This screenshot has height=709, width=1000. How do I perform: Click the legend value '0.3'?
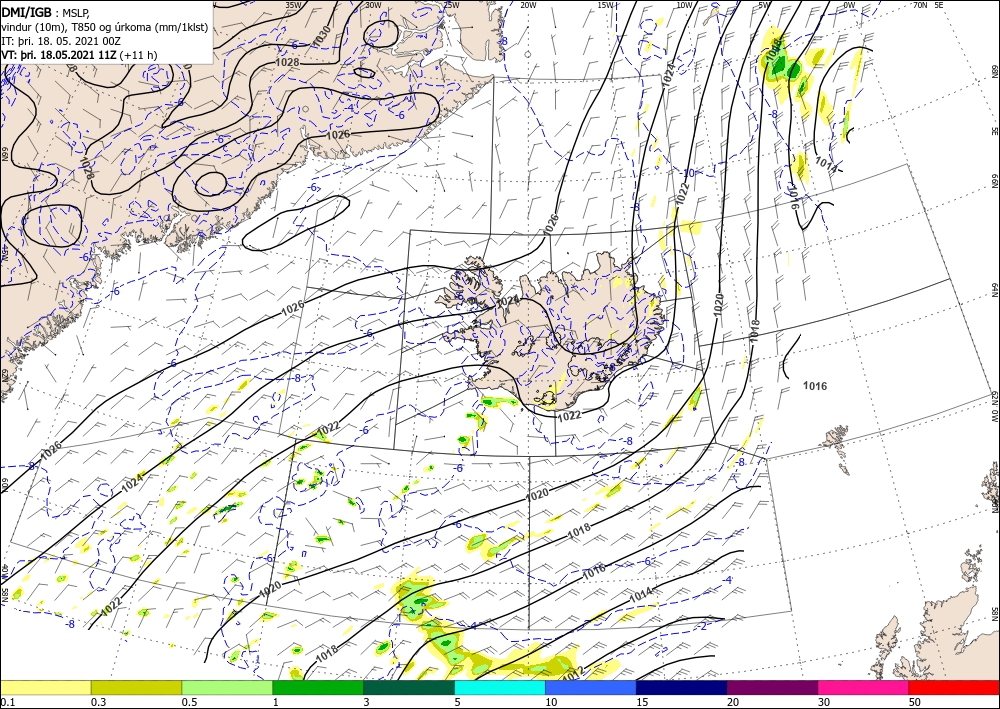98,702
